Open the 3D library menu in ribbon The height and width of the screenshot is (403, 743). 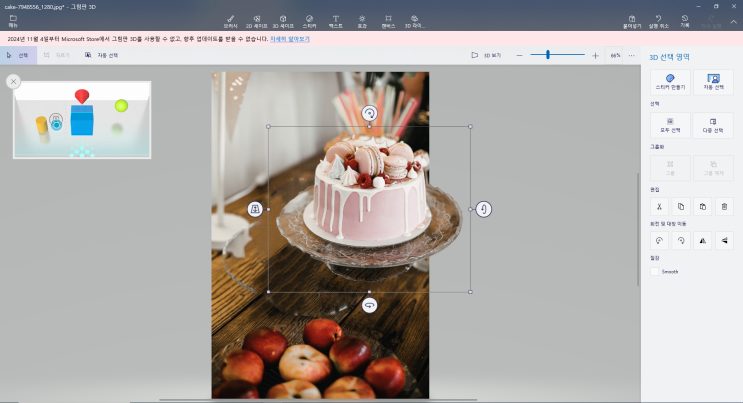click(x=414, y=20)
